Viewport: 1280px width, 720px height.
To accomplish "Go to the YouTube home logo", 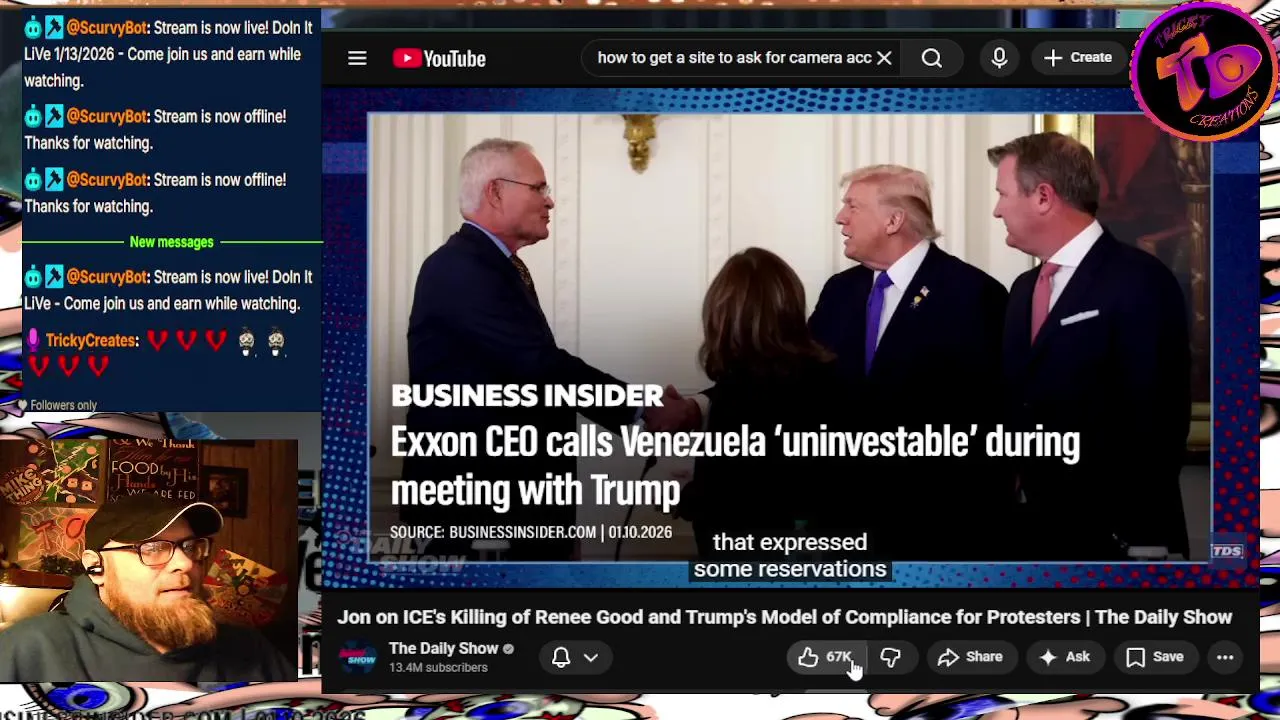I will (439, 58).
